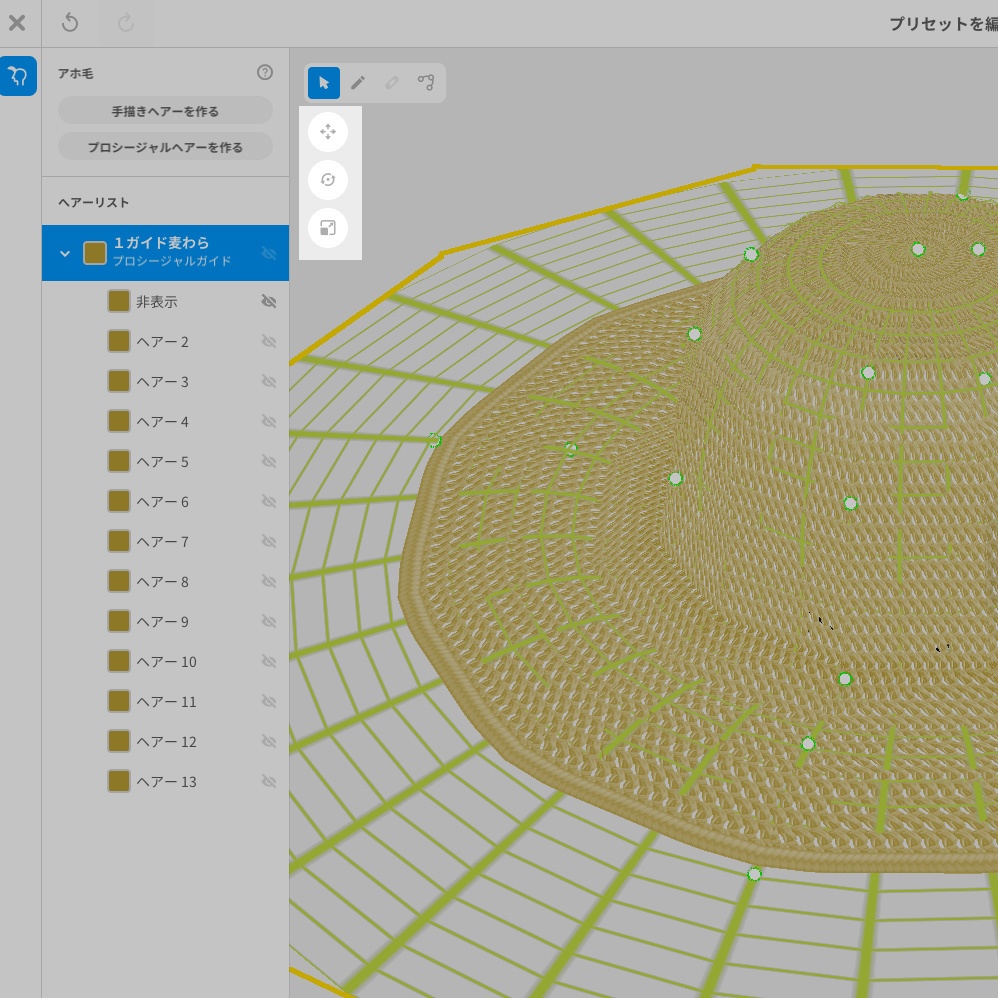This screenshot has height=998, width=998.
Task: Toggle visibility of ヘアー 11
Action: tap(269, 701)
